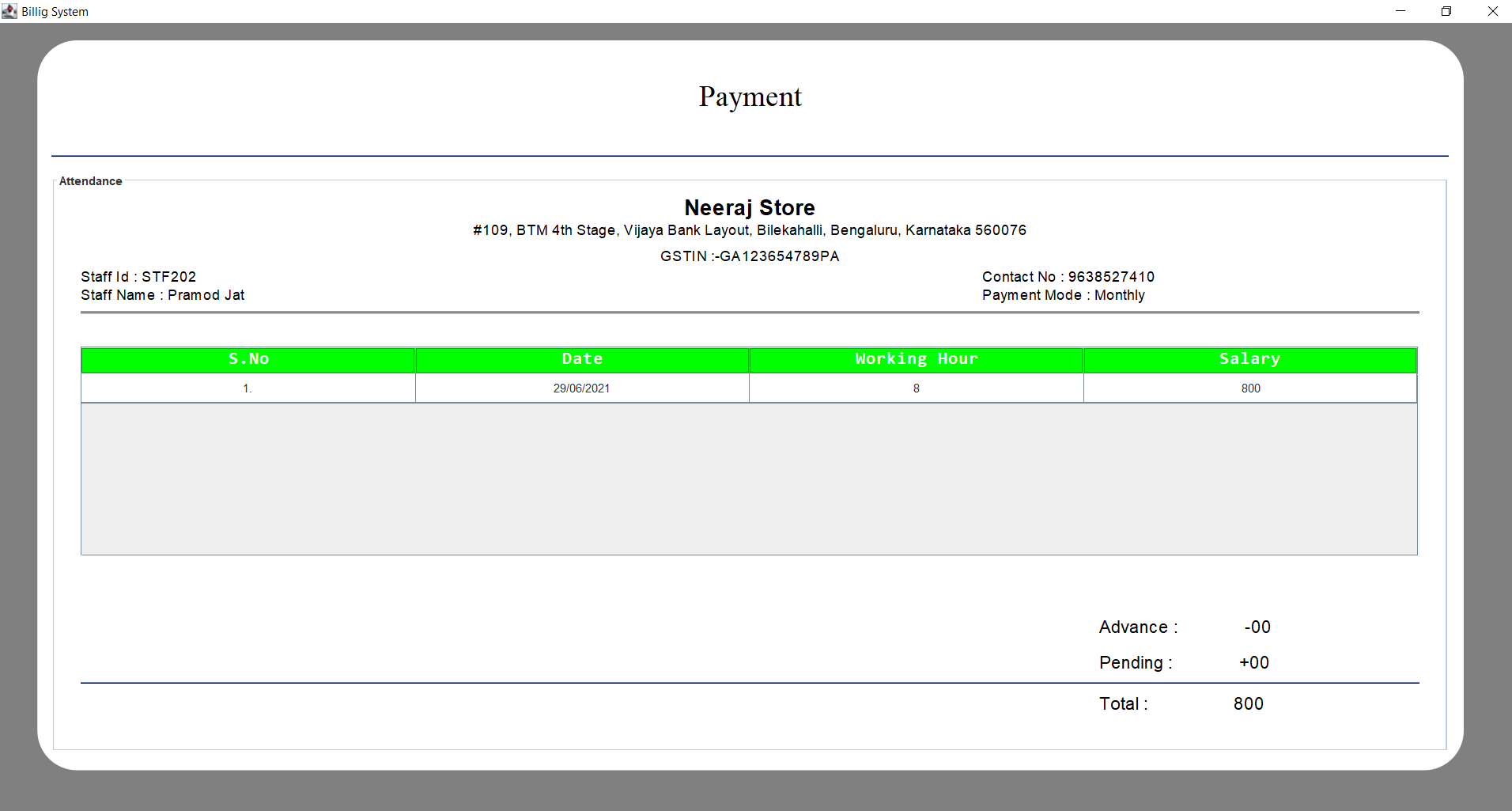
Task: Click the Payment title text
Action: pyautogui.click(x=750, y=97)
